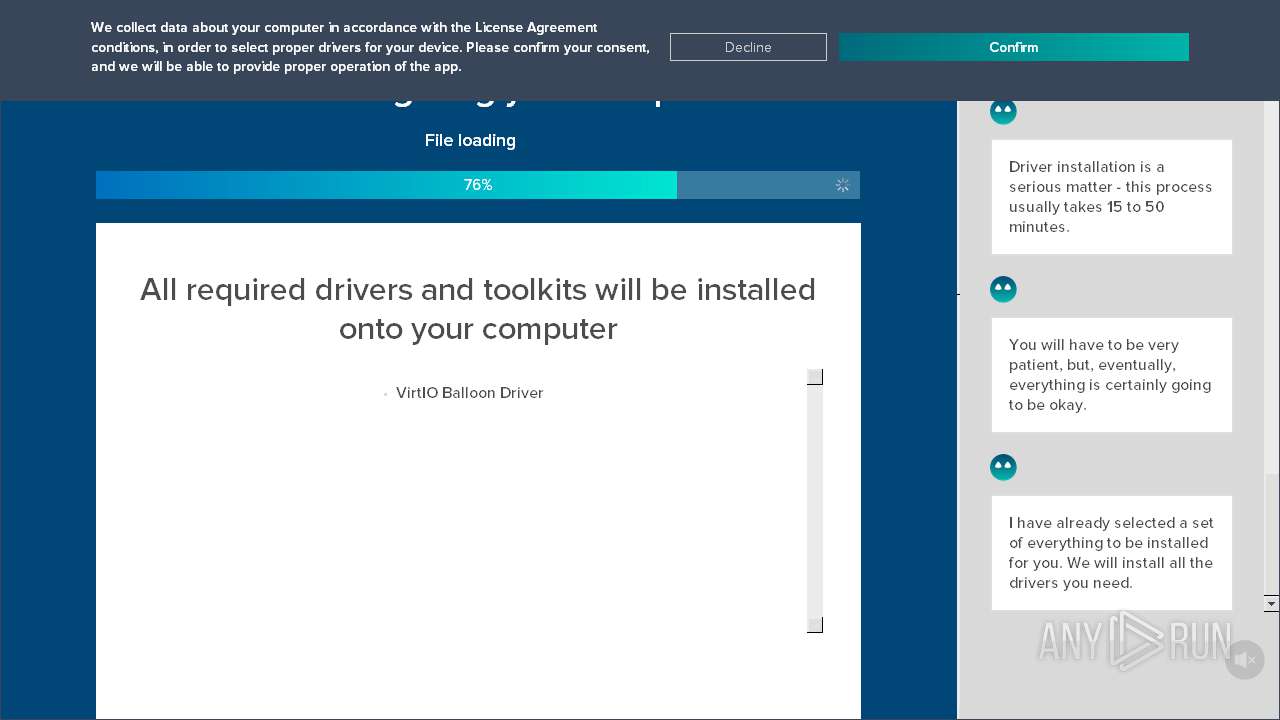Image resolution: width=1280 pixels, height=720 pixels.
Task: Click driver list scrollbar down arrow
Action: [x=815, y=625]
